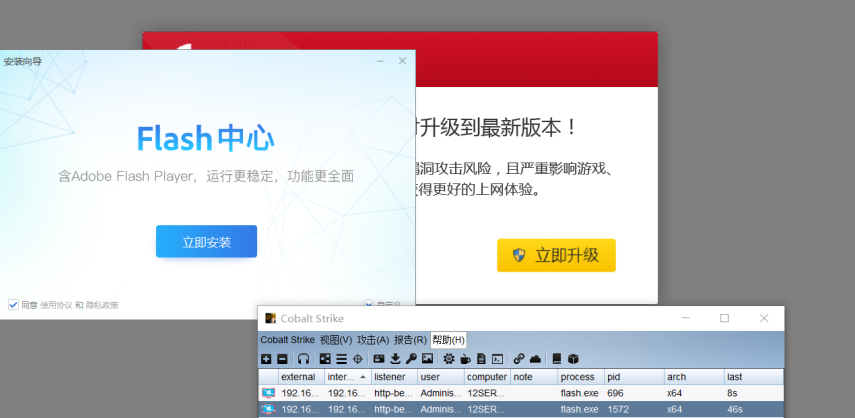The height and width of the screenshot is (418, 855).
Task: Sort by the last column header
Action: click(x=754, y=377)
